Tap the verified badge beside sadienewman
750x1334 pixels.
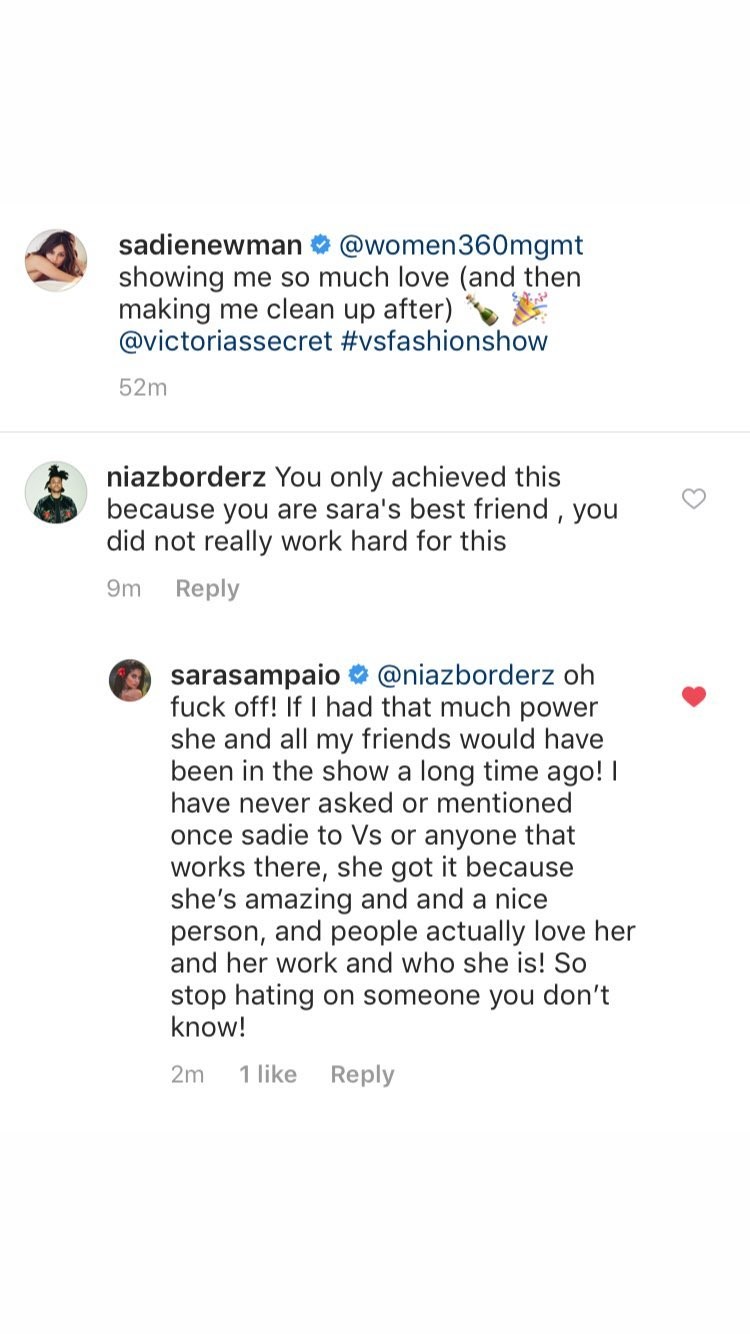[321, 245]
